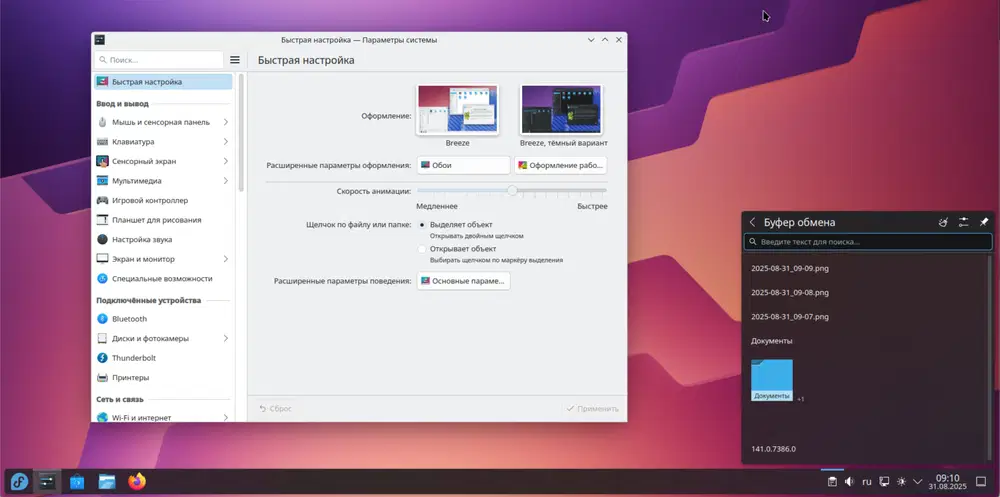Open the Fedora application launcher
This screenshot has width=1000, height=497.
pos(19,481)
